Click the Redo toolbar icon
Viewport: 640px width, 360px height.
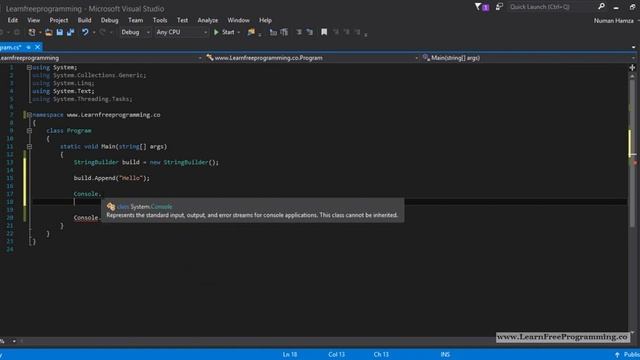102,32
